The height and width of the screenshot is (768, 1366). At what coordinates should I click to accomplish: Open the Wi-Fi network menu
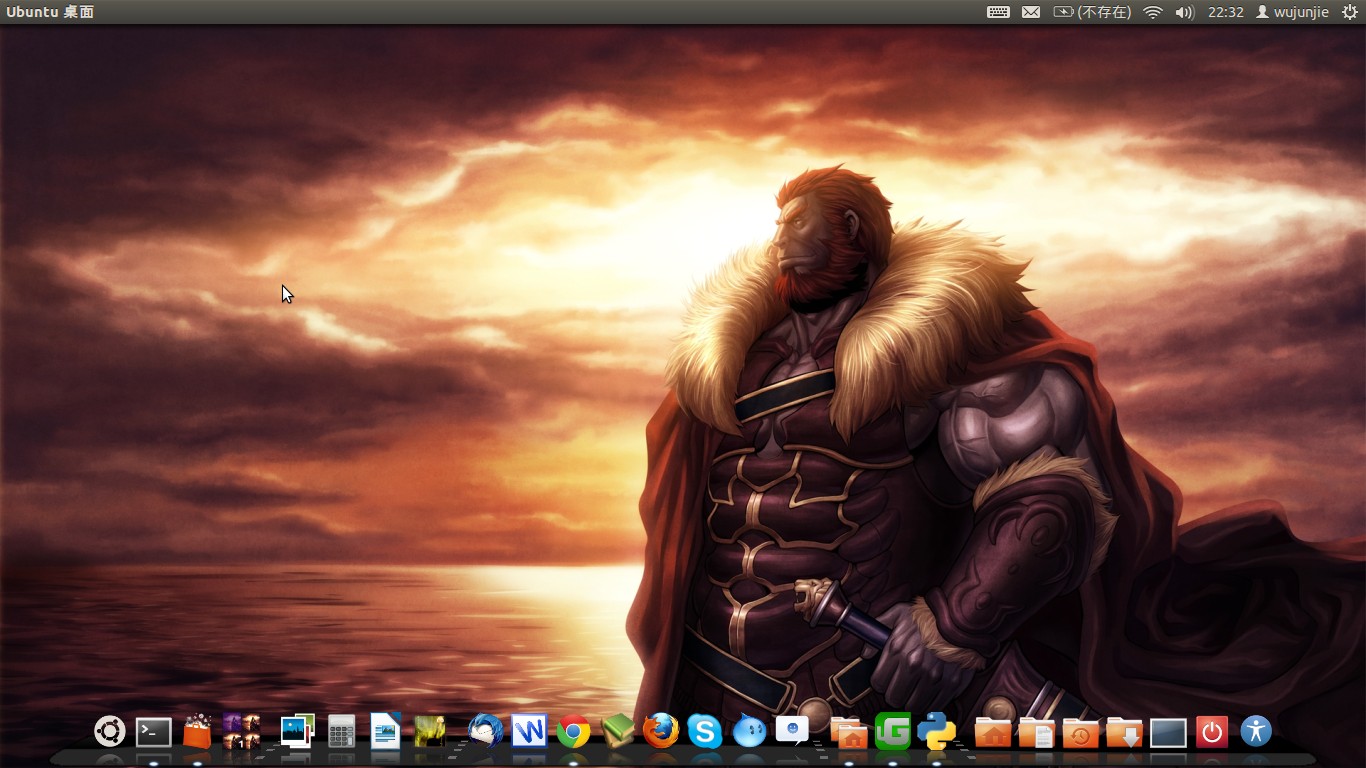pos(1153,12)
